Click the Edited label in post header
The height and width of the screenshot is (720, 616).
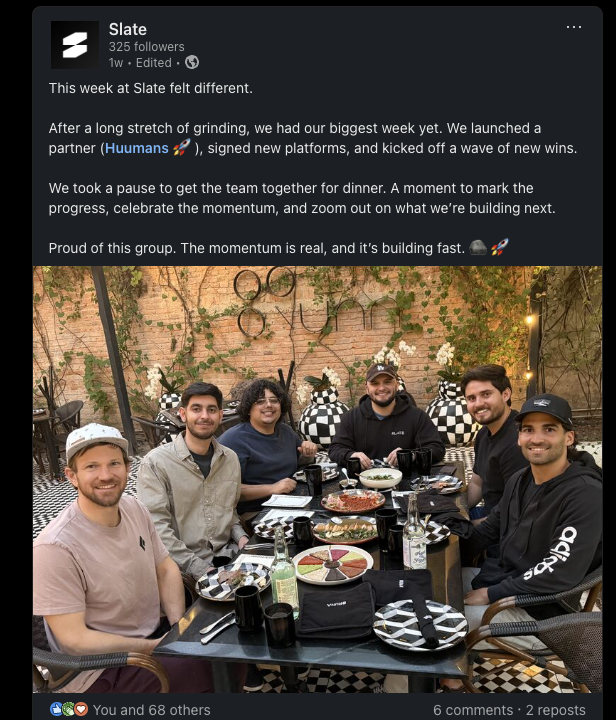click(154, 63)
